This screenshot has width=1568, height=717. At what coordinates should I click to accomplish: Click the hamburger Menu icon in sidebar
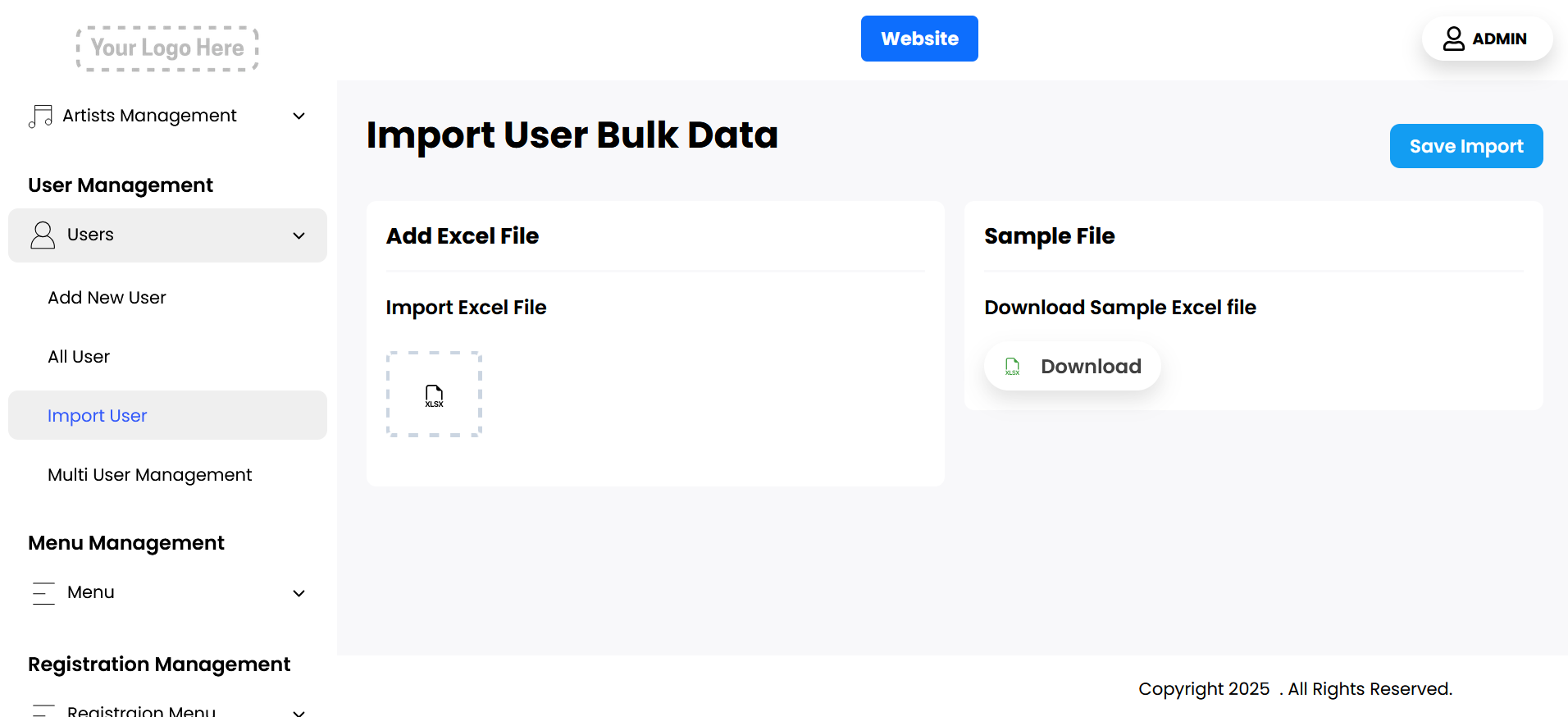click(x=43, y=593)
